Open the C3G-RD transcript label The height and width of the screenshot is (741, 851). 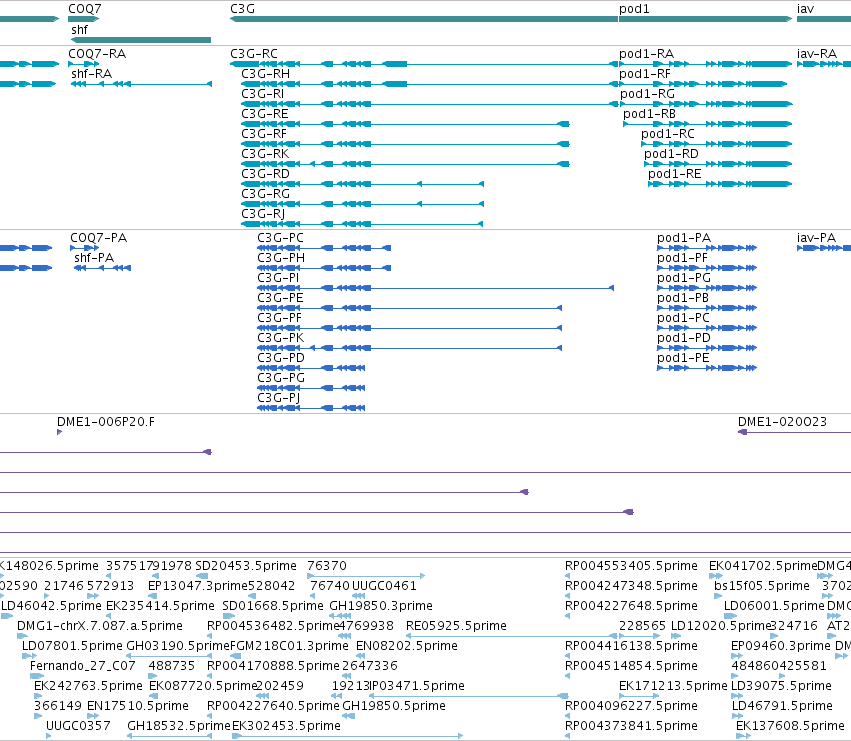point(265,174)
